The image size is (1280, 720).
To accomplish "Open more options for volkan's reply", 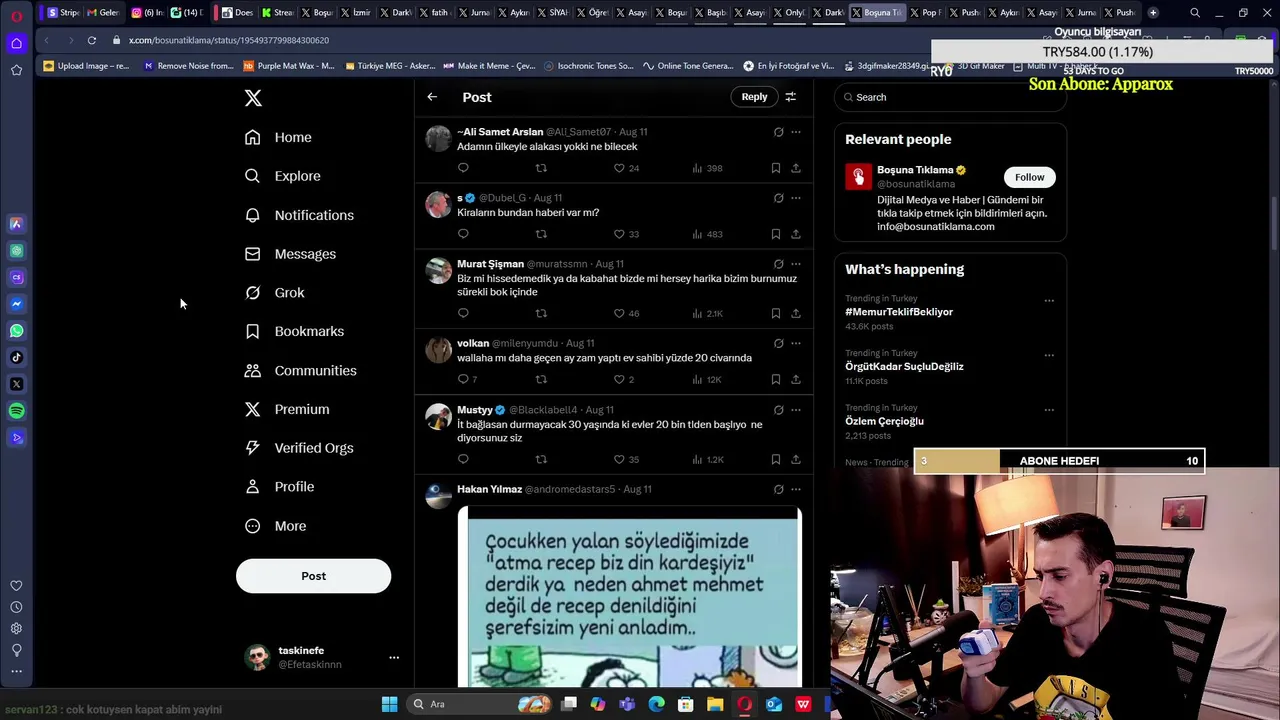I will tap(796, 343).
